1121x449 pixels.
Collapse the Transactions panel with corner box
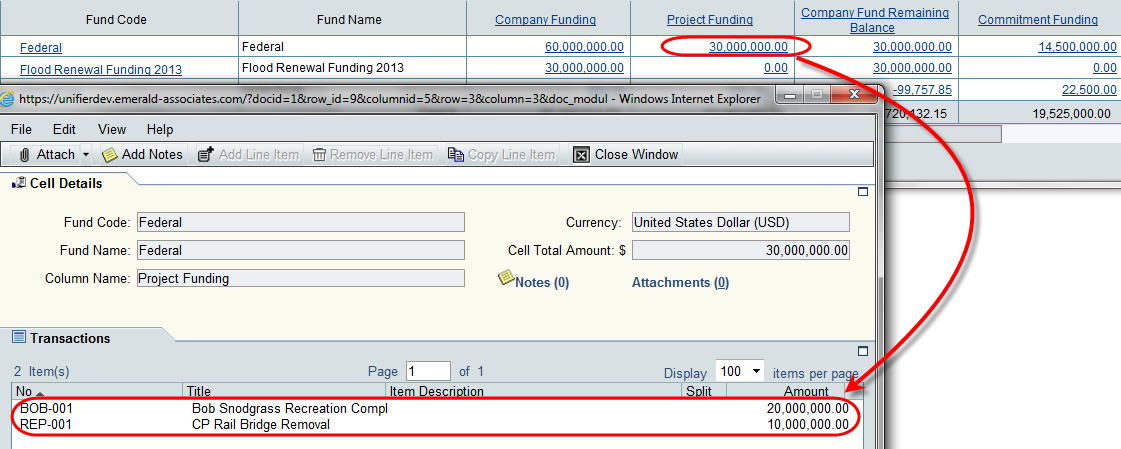[863, 351]
